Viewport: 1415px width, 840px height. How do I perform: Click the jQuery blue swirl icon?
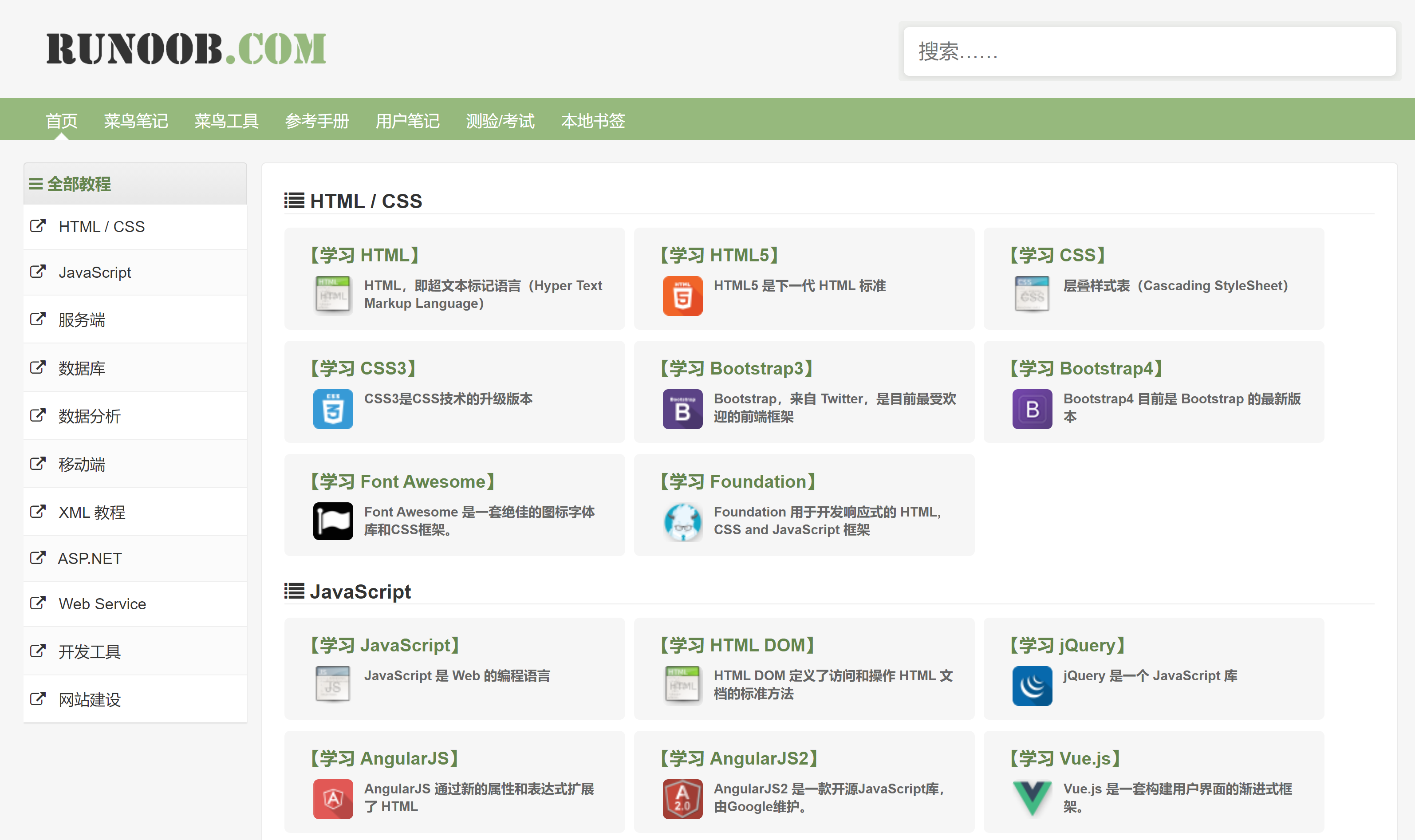pos(1032,686)
